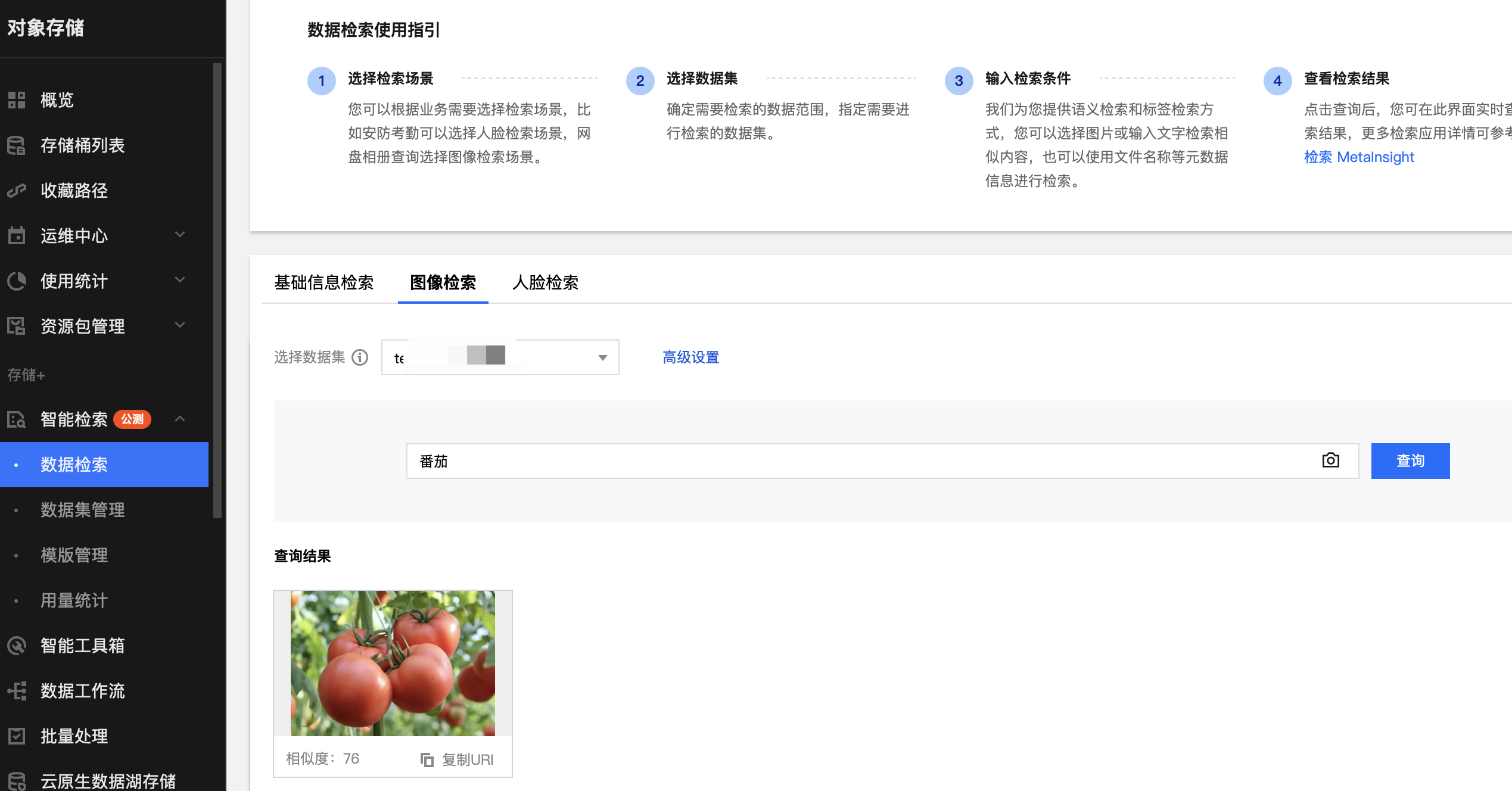1512x791 pixels.
Task: Click the 数据工作流 workflow icon
Action: [x=17, y=691]
